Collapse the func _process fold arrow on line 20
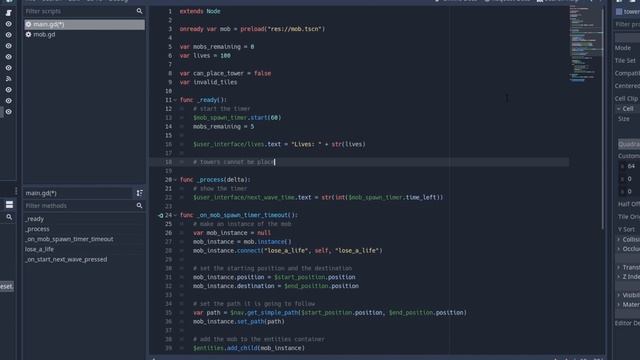Viewport: 640px width, 360px height. [x=175, y=180]
